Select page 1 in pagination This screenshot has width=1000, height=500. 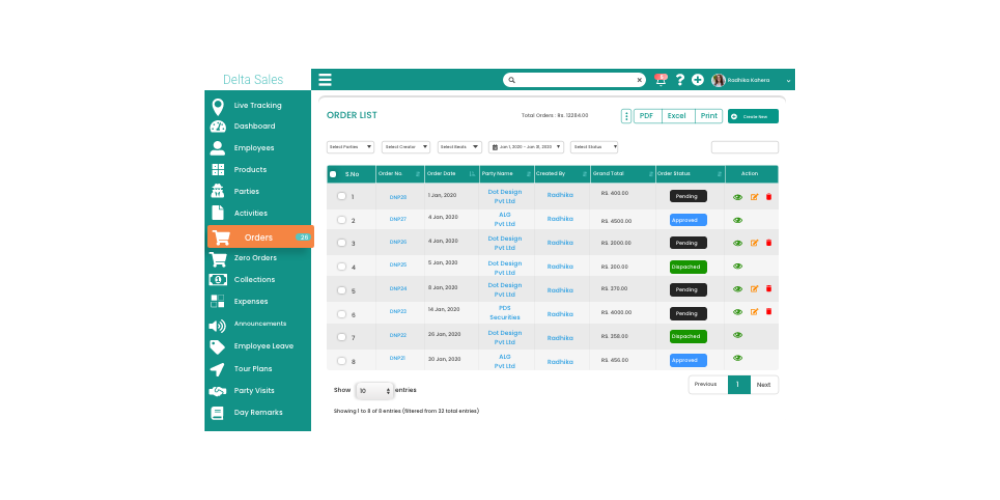[739, 385]
